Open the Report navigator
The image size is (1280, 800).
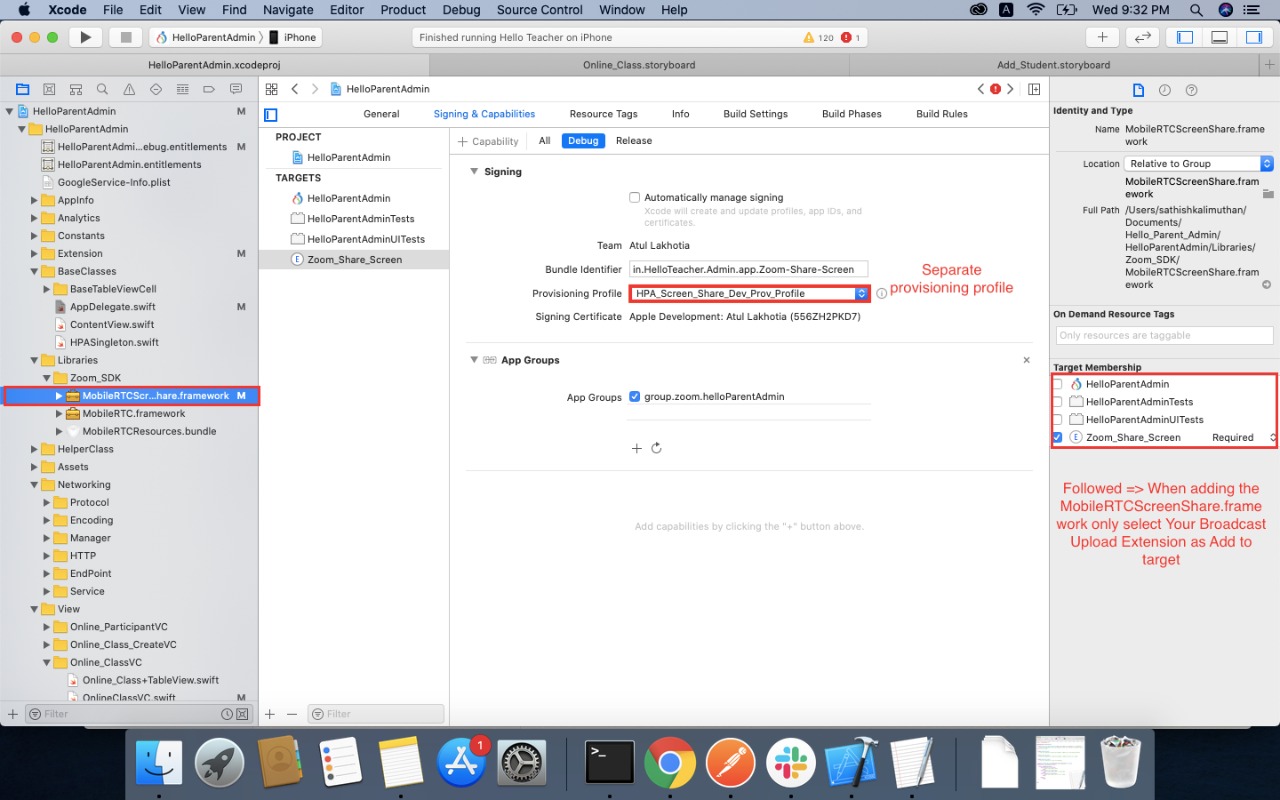235,89
